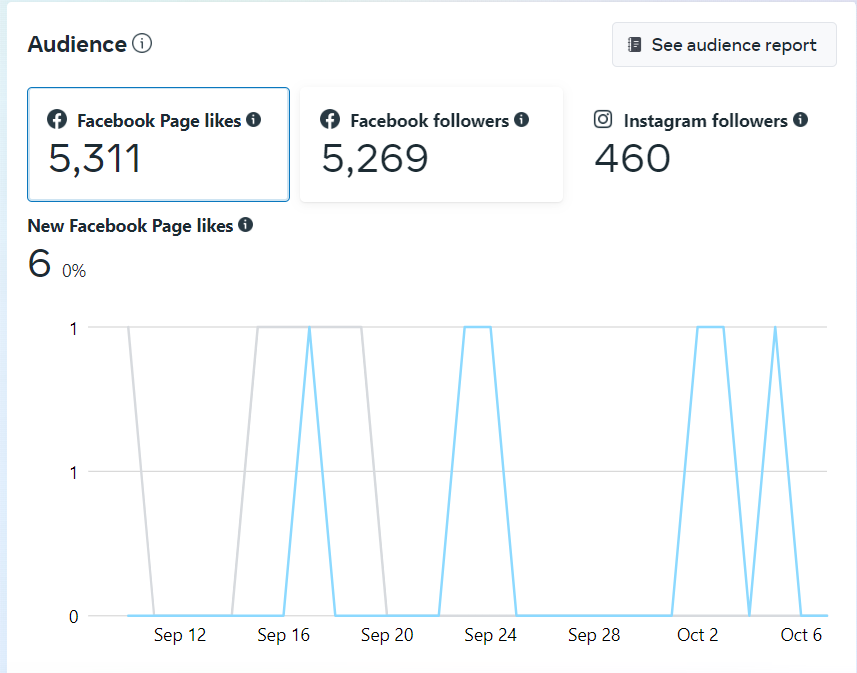Click the Sep 28 date label on chart
Screen dimensions: 857x673
coord(594,635)
